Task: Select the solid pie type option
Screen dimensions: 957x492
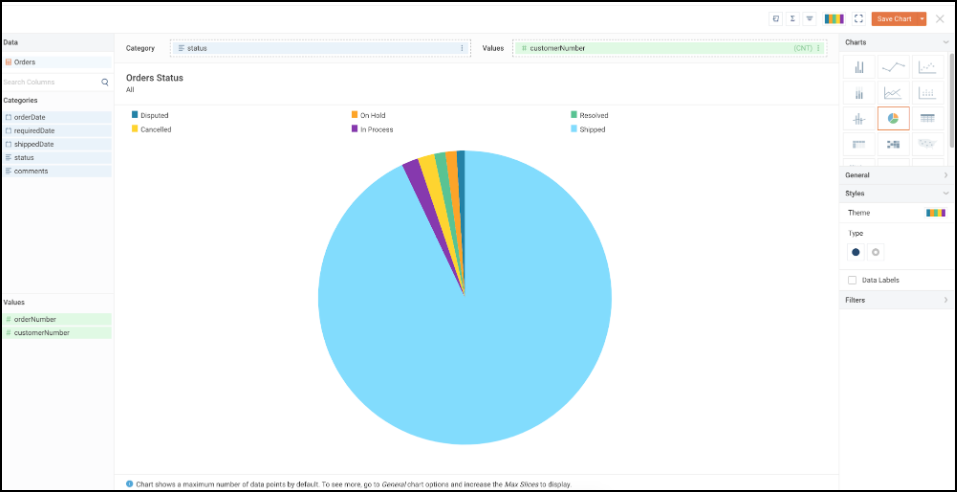Action: [x=856, y=252]
